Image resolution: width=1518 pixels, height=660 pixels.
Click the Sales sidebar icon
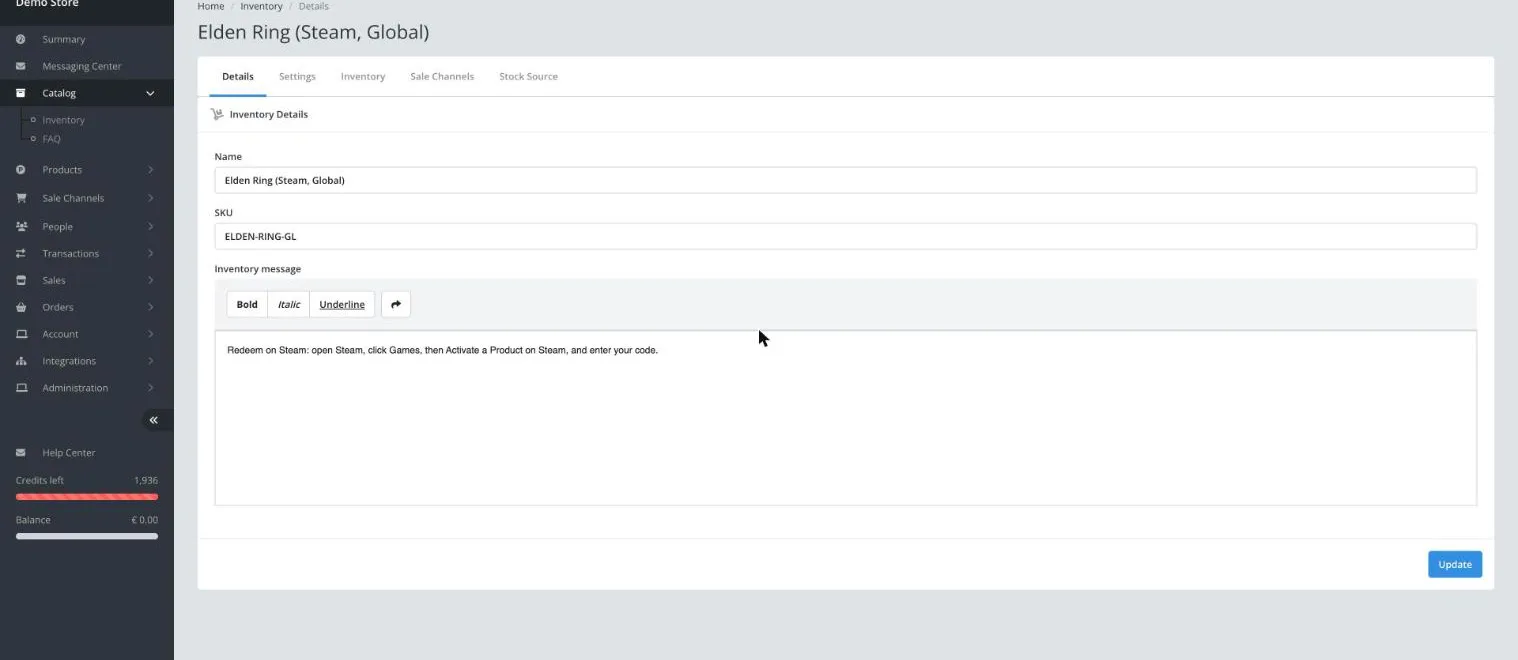click(21, 280)
